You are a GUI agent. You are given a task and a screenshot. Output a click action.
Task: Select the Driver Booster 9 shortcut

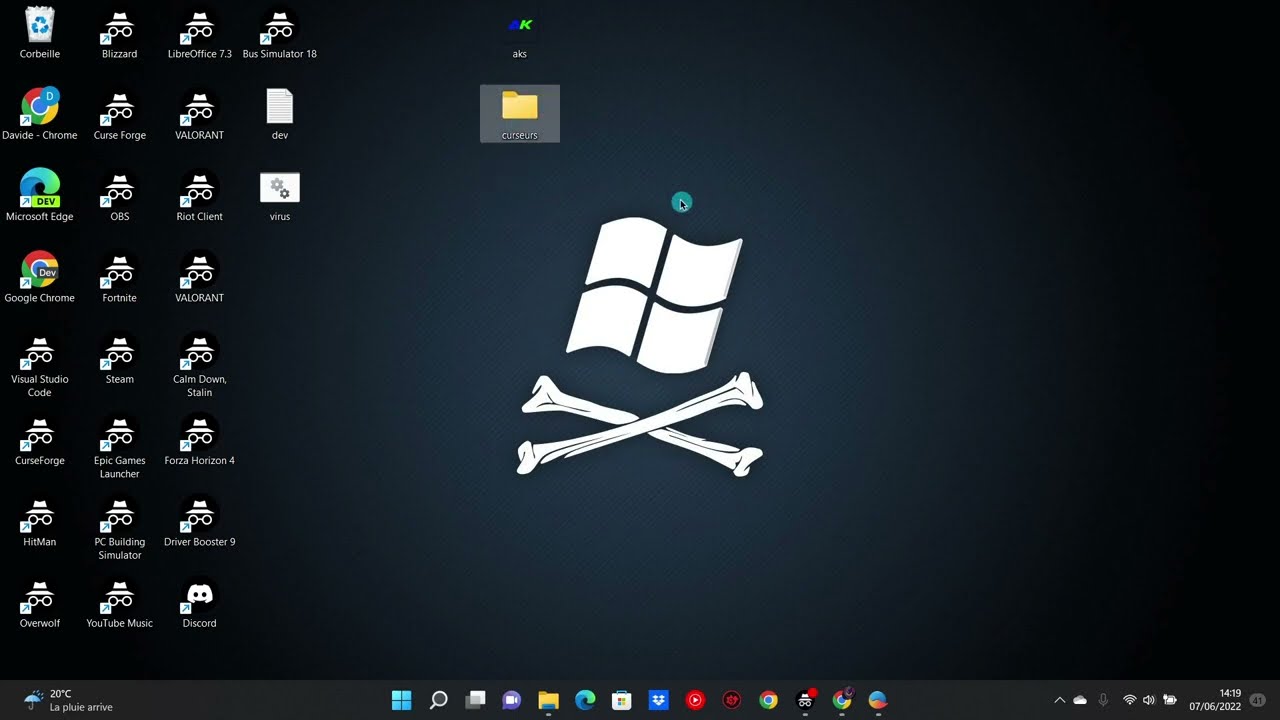199,521
